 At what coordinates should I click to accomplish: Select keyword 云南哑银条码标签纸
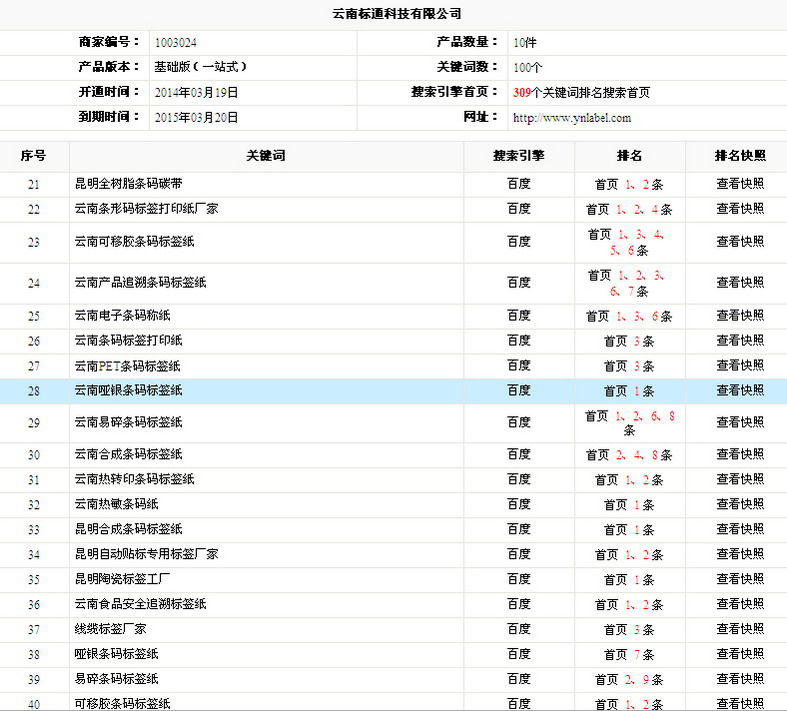128,391
